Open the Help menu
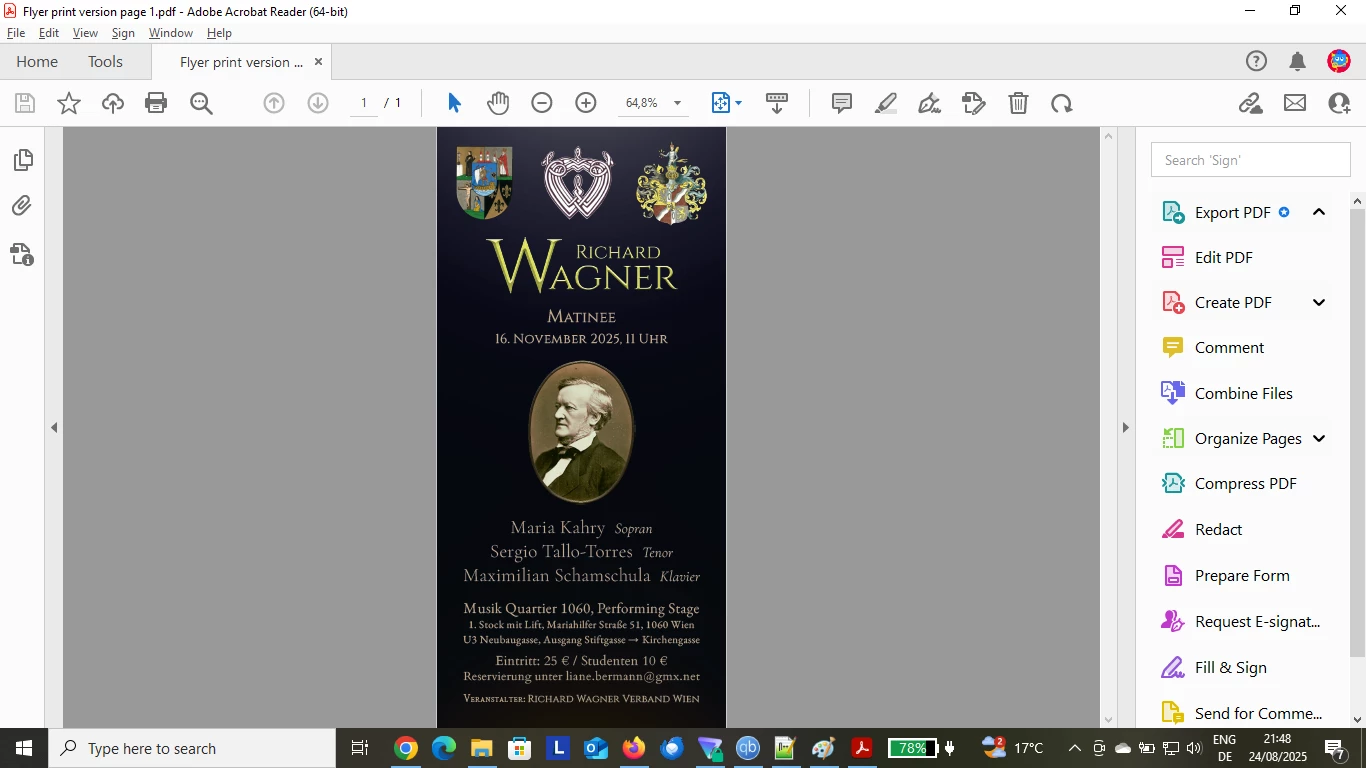This screenshot has height=768, width=1366. (x=219, y=33)
